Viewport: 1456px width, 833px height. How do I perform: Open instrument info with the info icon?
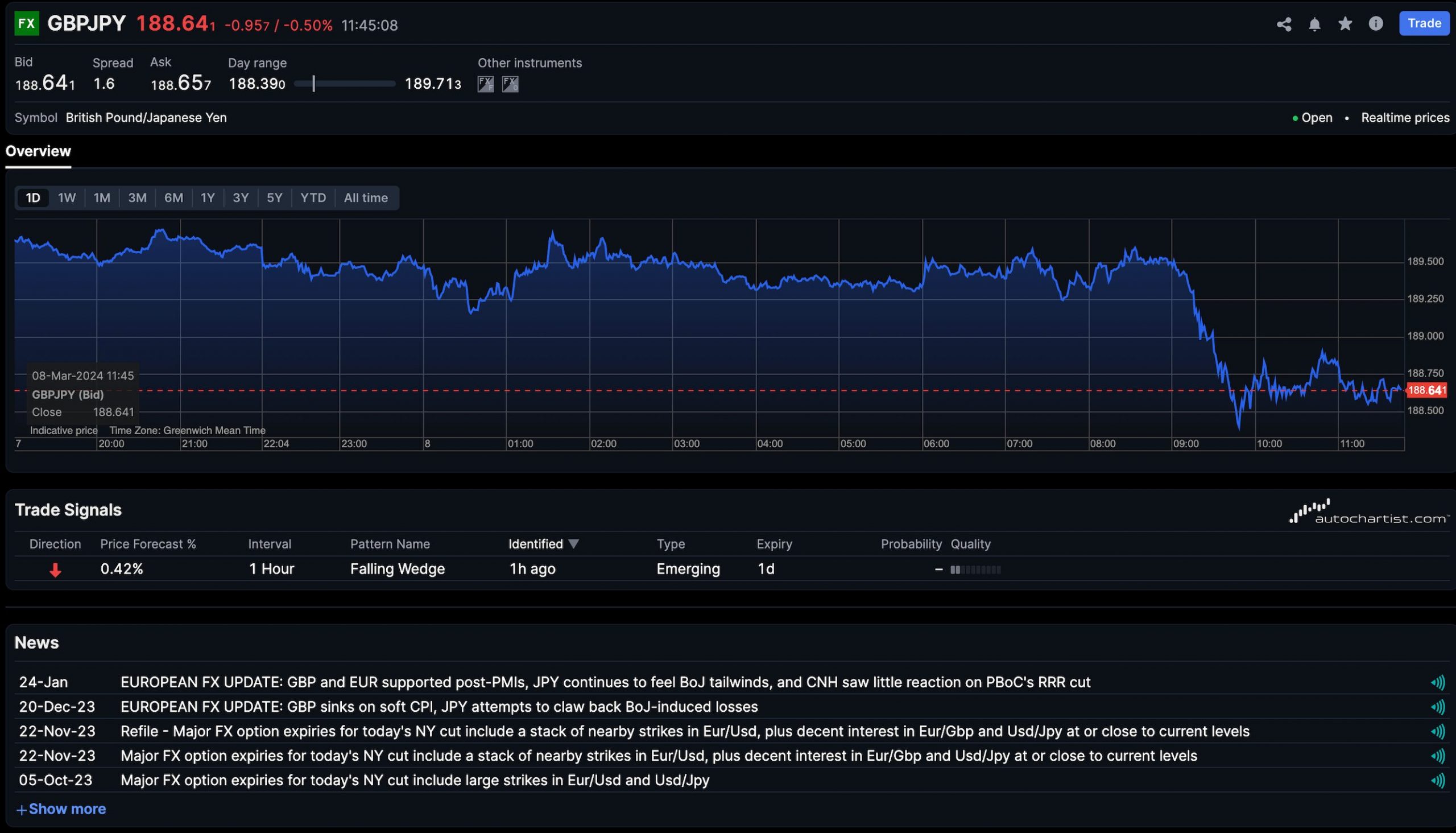click(x=1375, y=23)
